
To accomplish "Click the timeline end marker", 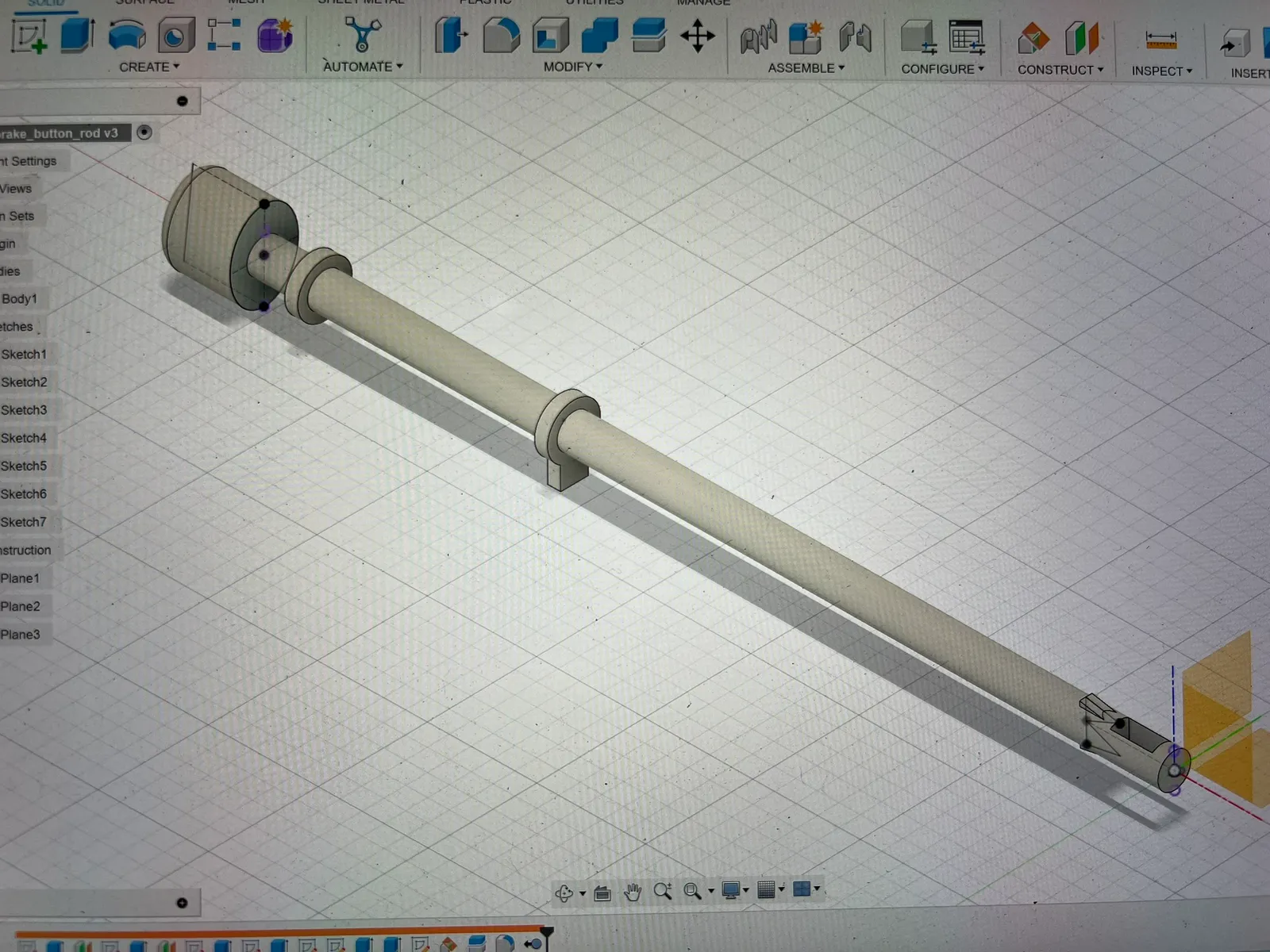I will point(546,931).
